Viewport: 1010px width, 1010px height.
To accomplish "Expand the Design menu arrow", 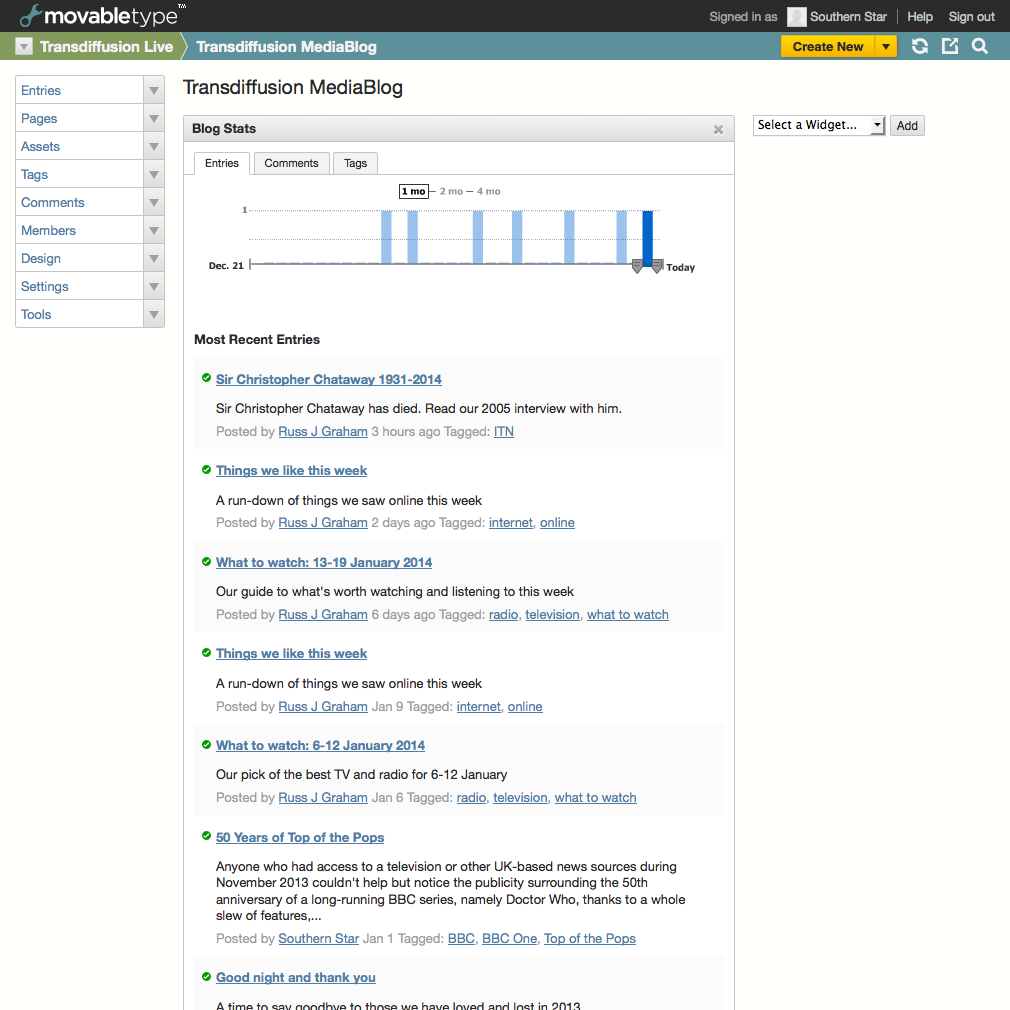I will pyautogui.click(x=154, y=258).
